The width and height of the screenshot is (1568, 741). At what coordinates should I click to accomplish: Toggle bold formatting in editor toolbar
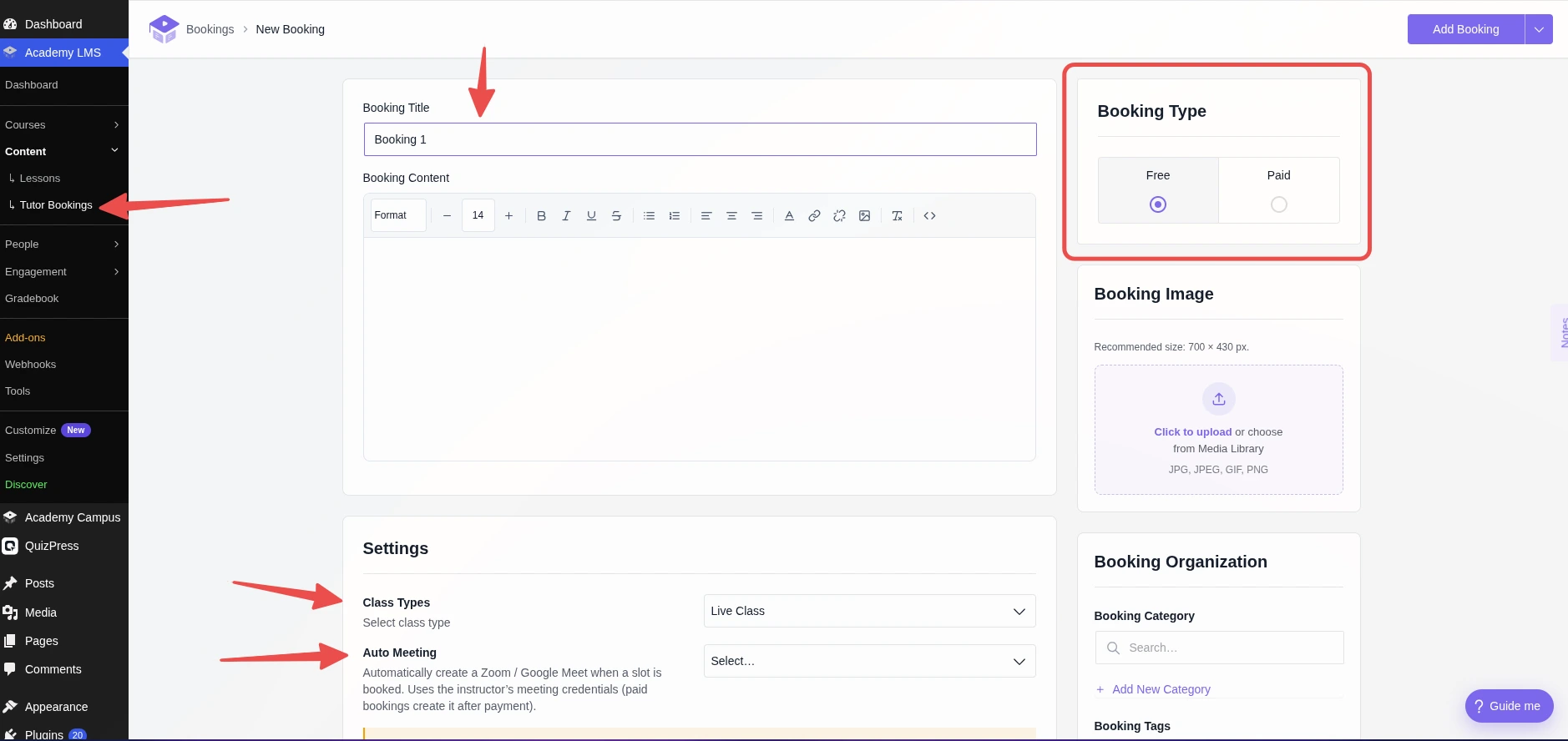click(541, 216)
